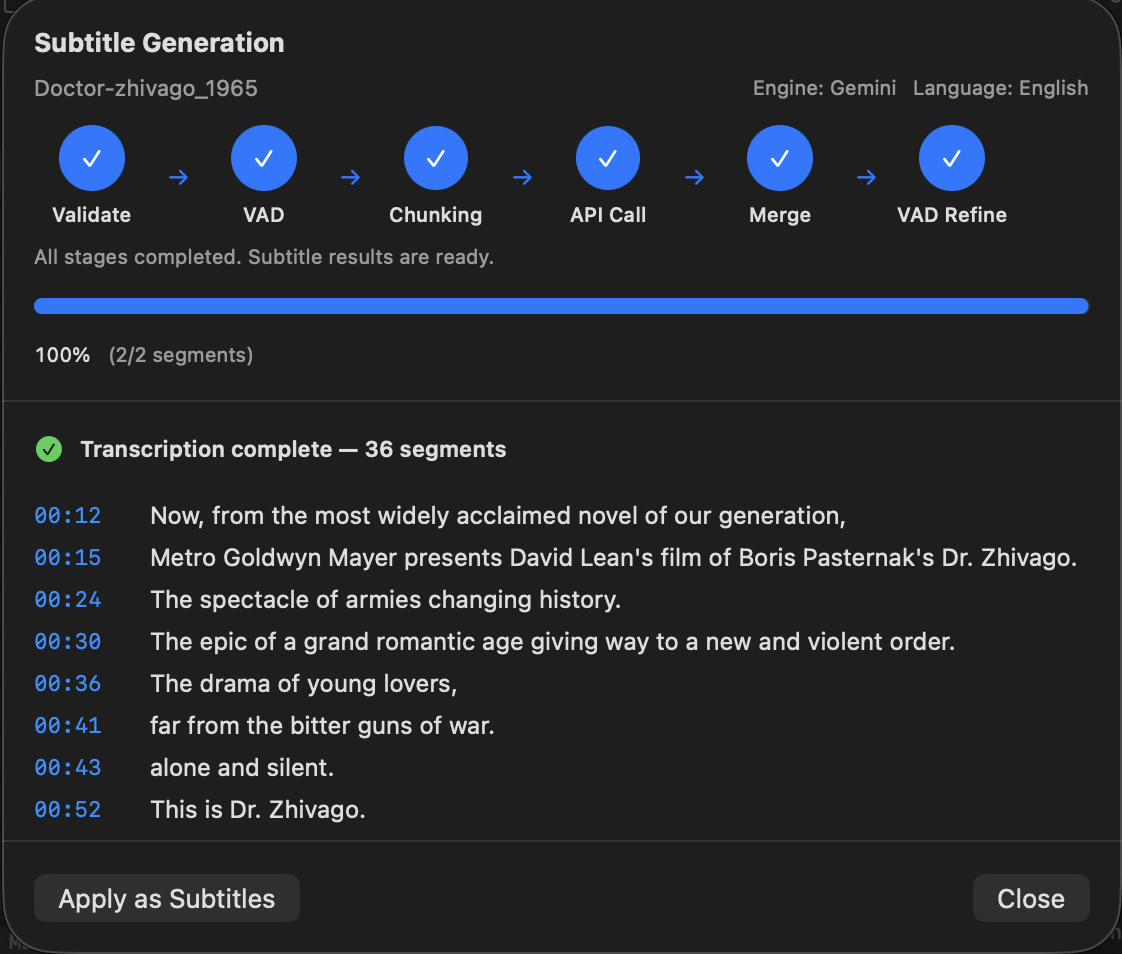The height and width of the screenshot is (954, 1122).
Task: Click the "(2/2 segments)" counter
Action: click(x=181, y=355)
